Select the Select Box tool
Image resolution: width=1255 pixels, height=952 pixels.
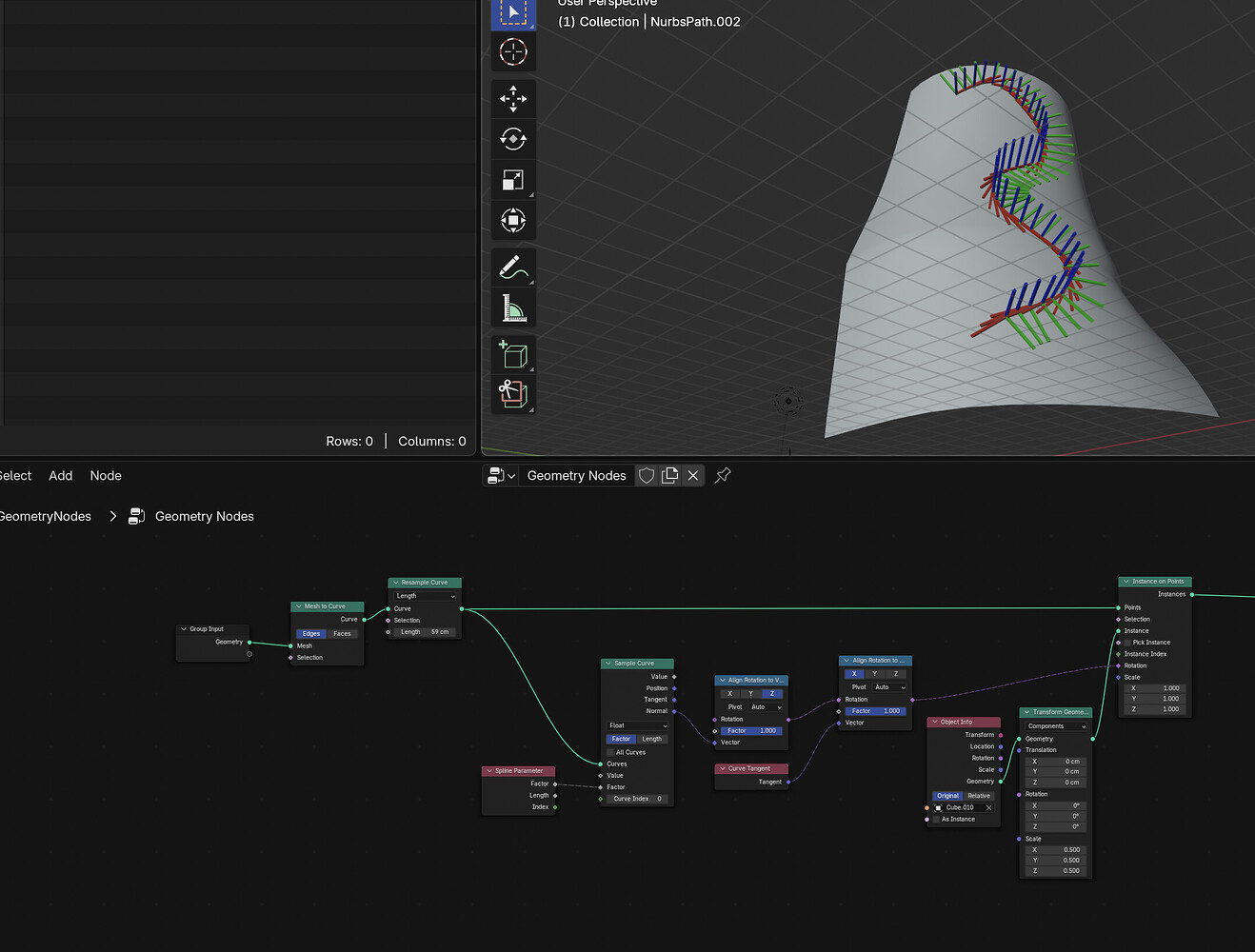513,13
